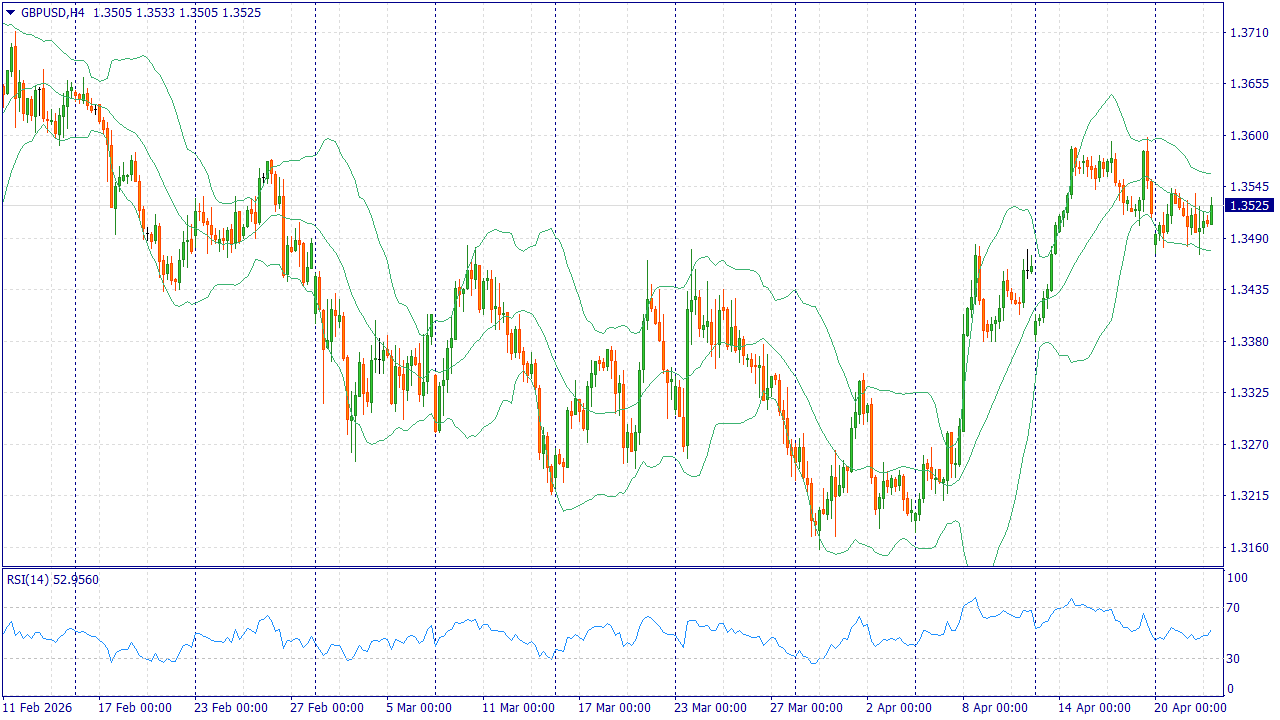This screenshot has width=1280, height=720.
Task: Click the OHLC values in the chart header
Action: [x=177, y=13]
